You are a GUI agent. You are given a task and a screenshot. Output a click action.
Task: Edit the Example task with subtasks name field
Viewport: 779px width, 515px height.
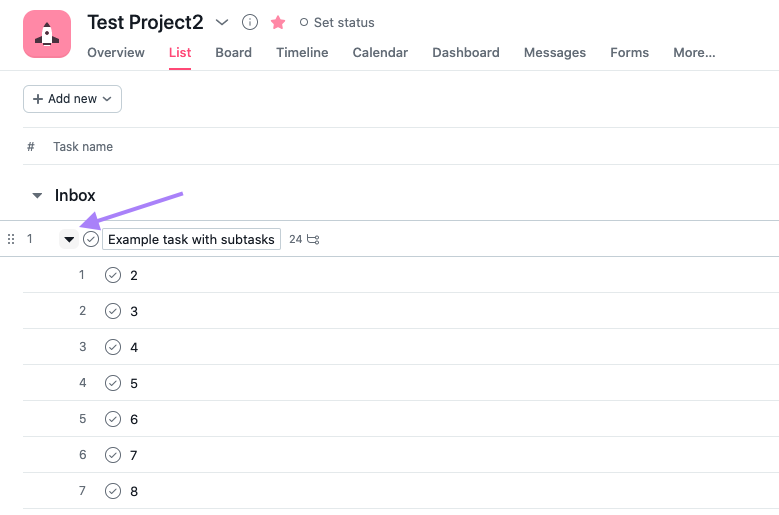[191, 239]
